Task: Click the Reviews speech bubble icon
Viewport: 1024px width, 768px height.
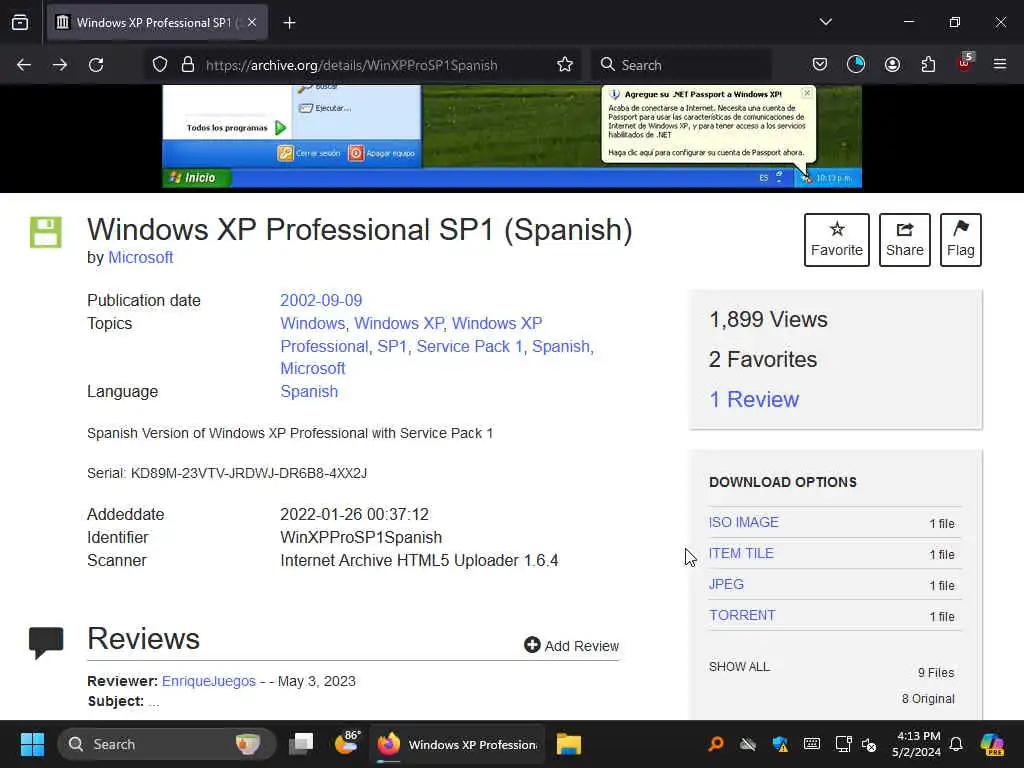Action: click(46, 643)
